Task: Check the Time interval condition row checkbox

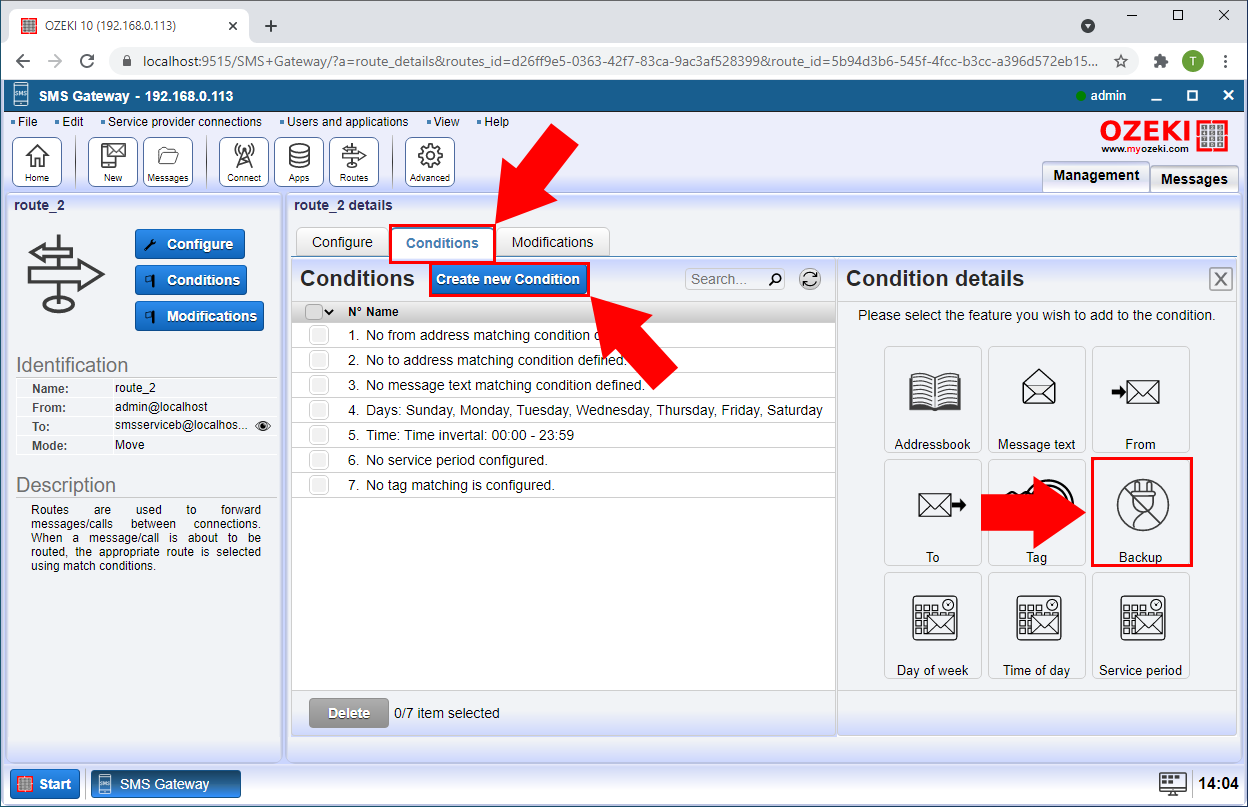Action: pyautogui.click(x=319, y=435)
